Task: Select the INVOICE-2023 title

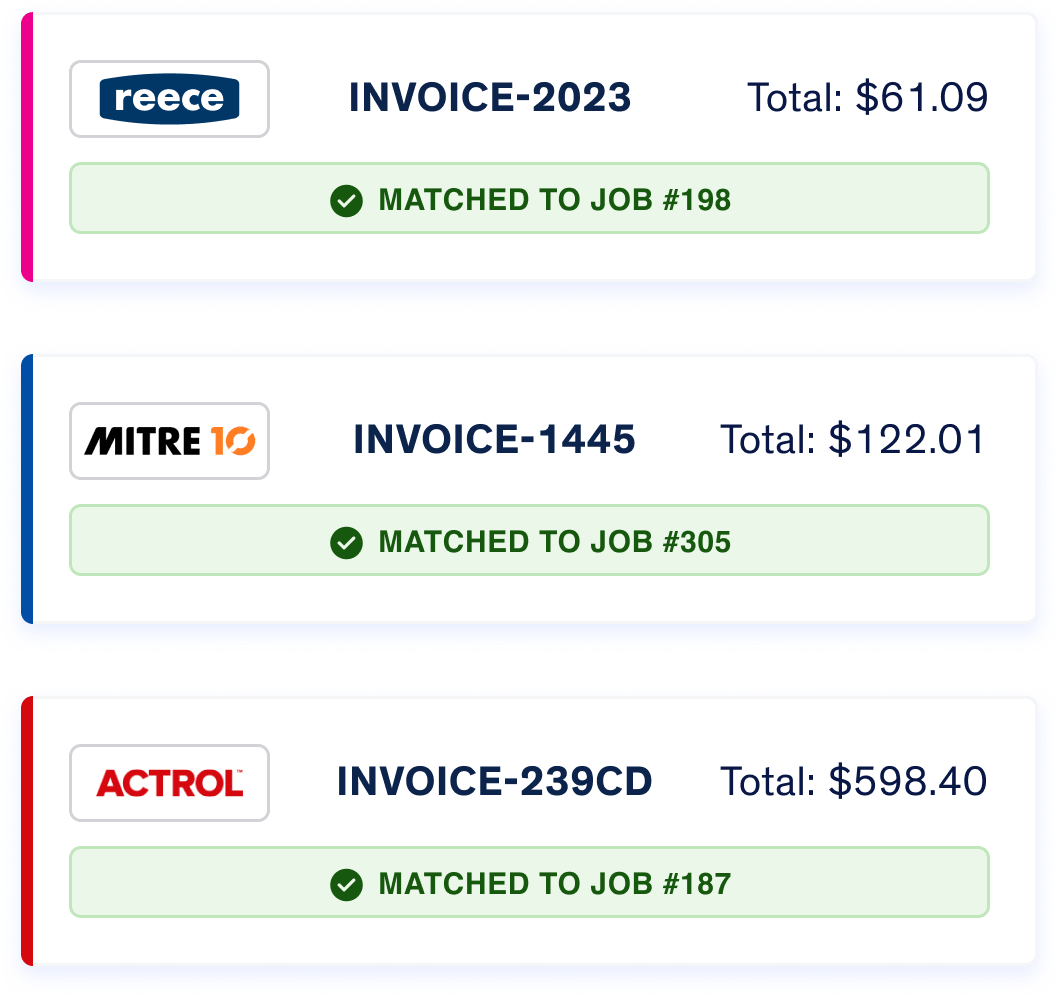Action: point(490,97)
